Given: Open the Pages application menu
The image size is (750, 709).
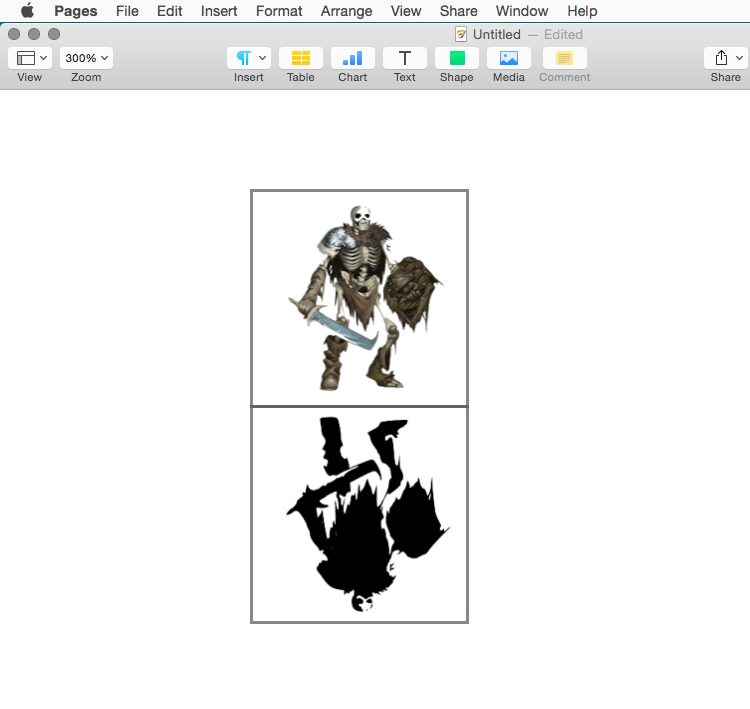Looking at the screenshot, I should coord(75,11).
